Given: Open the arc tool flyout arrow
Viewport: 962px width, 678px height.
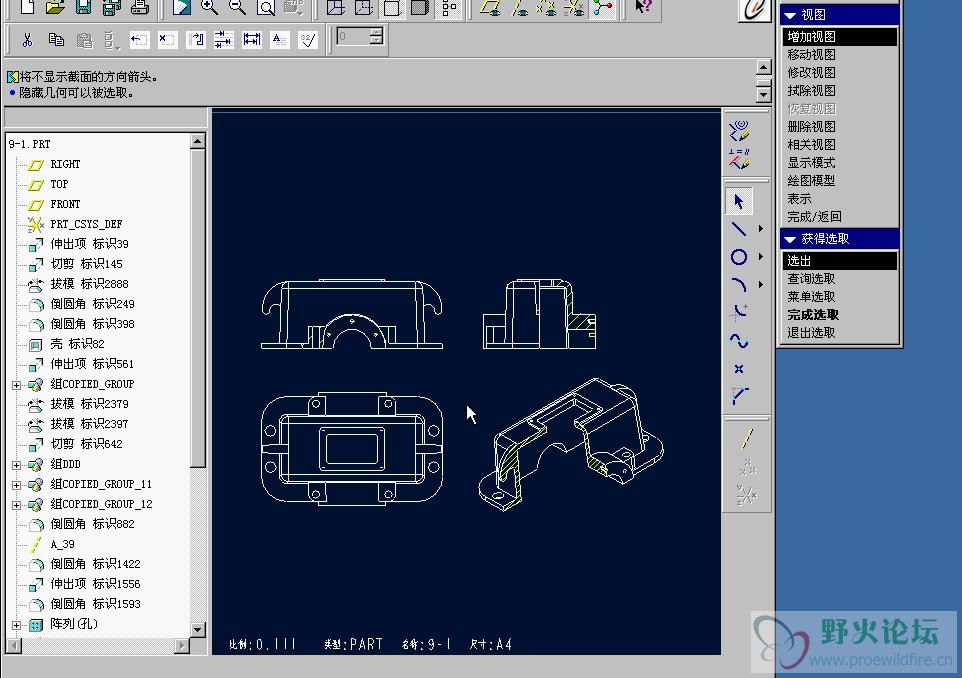Looking at the screenshot, I should click(761, 285).
